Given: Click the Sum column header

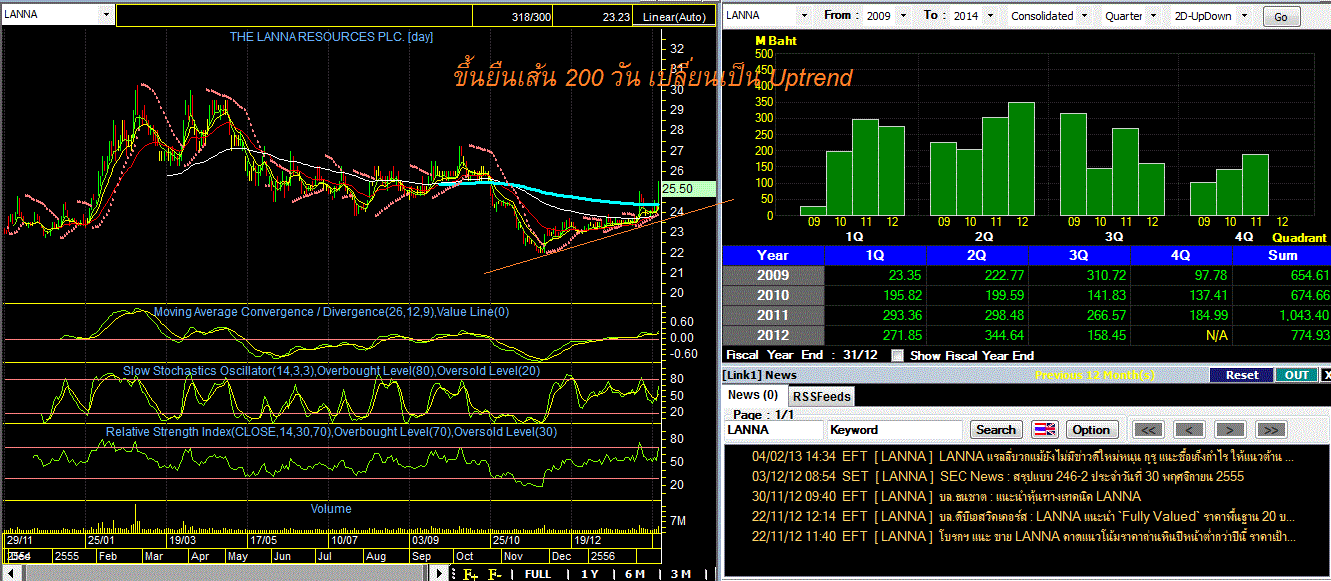Looking at the screenshot, I should pos(1282,255).
